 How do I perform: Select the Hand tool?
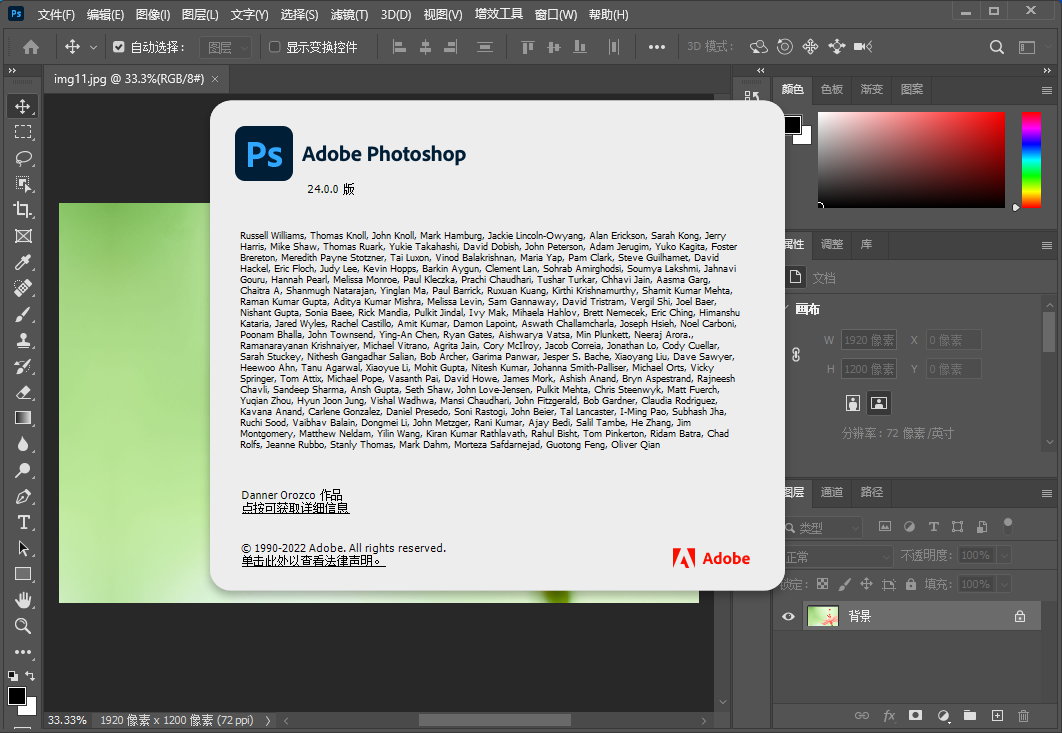click(22, 600)
